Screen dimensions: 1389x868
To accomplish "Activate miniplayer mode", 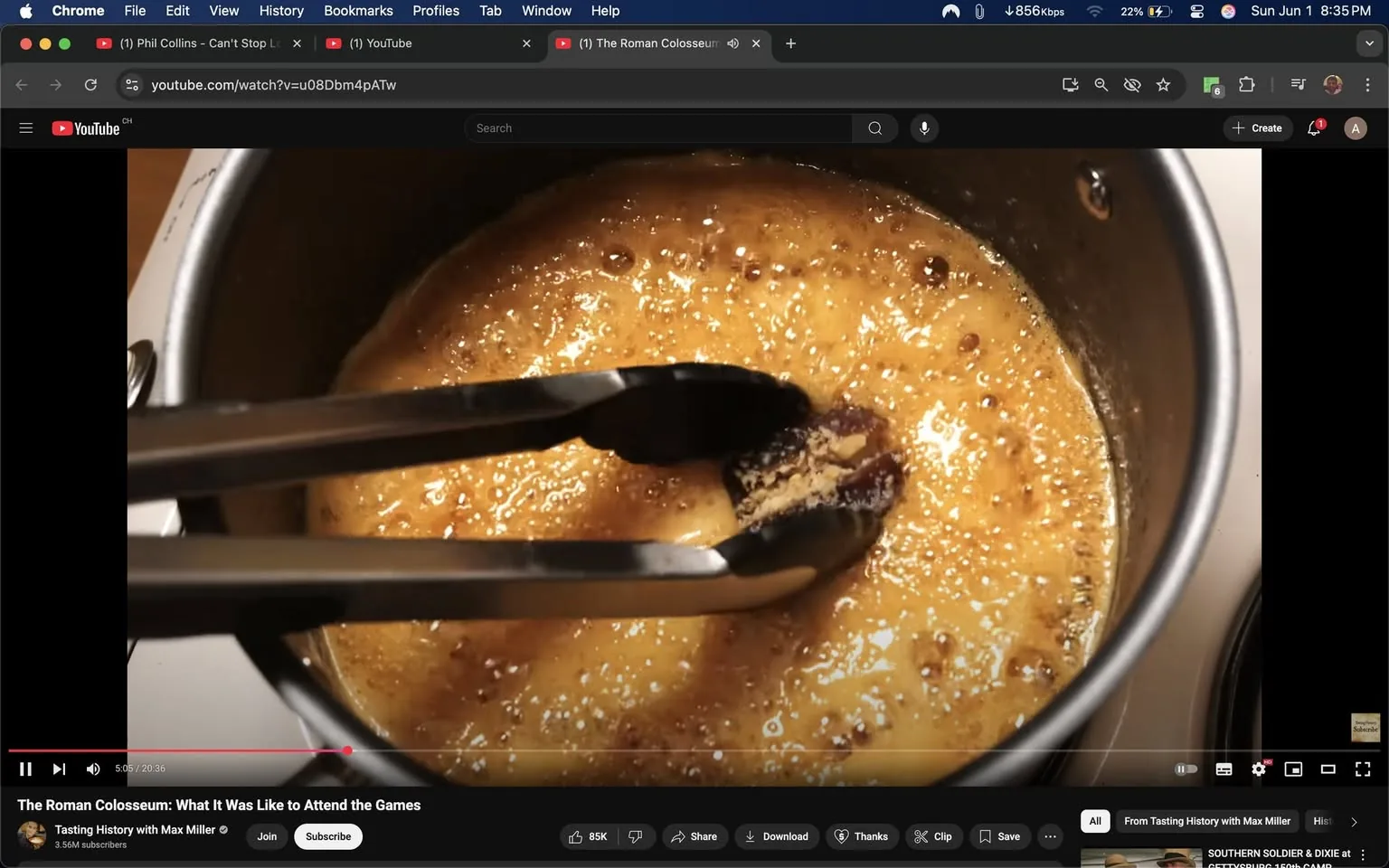I will [1292, 769].
